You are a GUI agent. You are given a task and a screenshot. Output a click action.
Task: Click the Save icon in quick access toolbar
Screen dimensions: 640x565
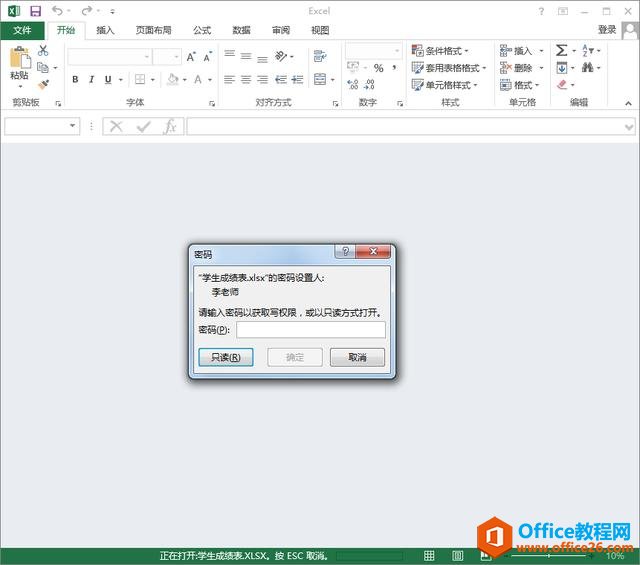click(35, 11)
